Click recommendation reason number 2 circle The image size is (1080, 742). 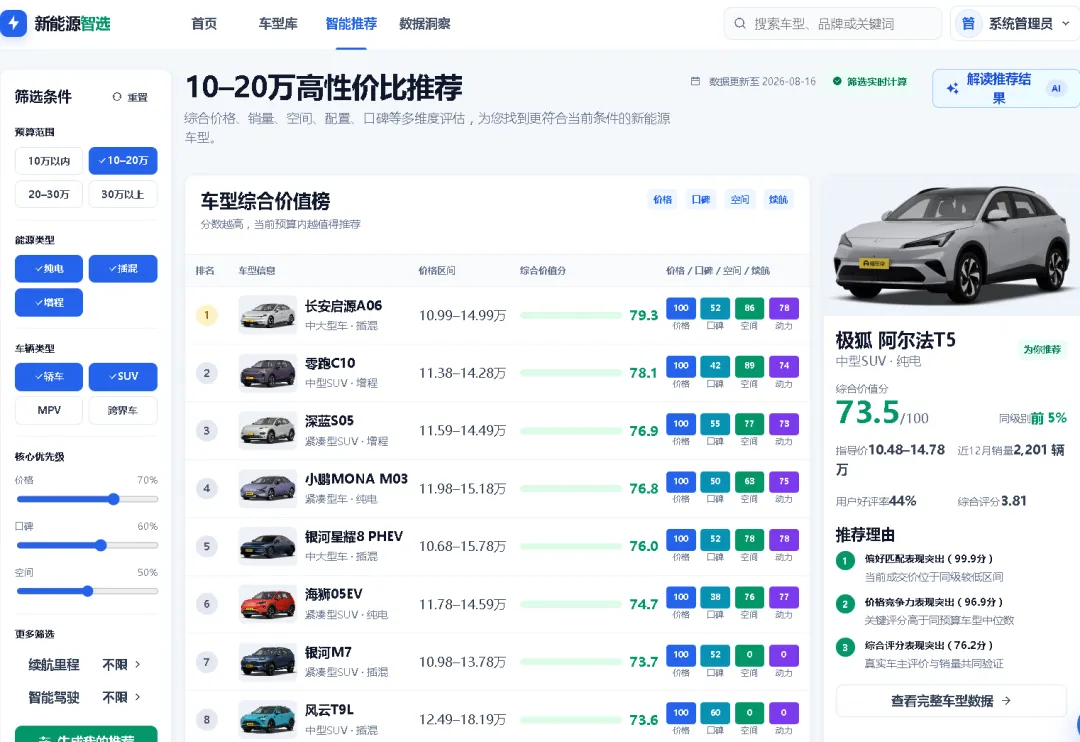click(845, 604)
